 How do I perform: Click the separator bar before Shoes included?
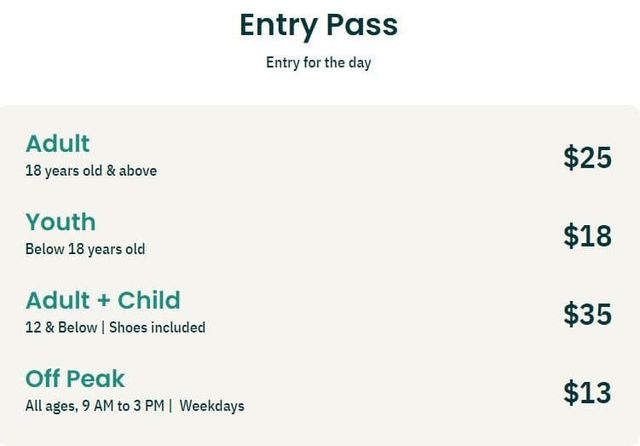pos(103,328)
